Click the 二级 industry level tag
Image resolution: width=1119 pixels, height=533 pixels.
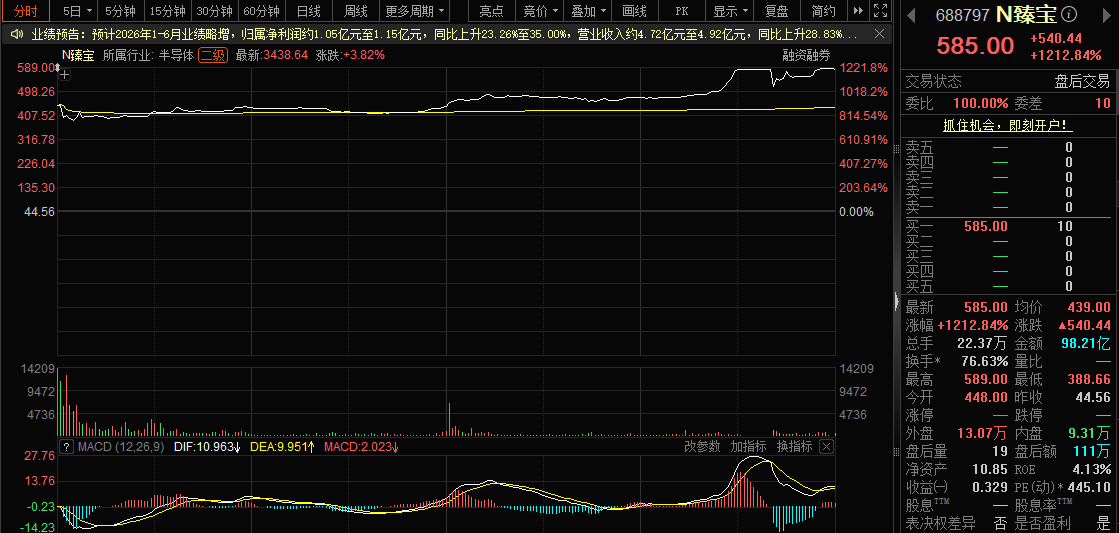(213, 55)
